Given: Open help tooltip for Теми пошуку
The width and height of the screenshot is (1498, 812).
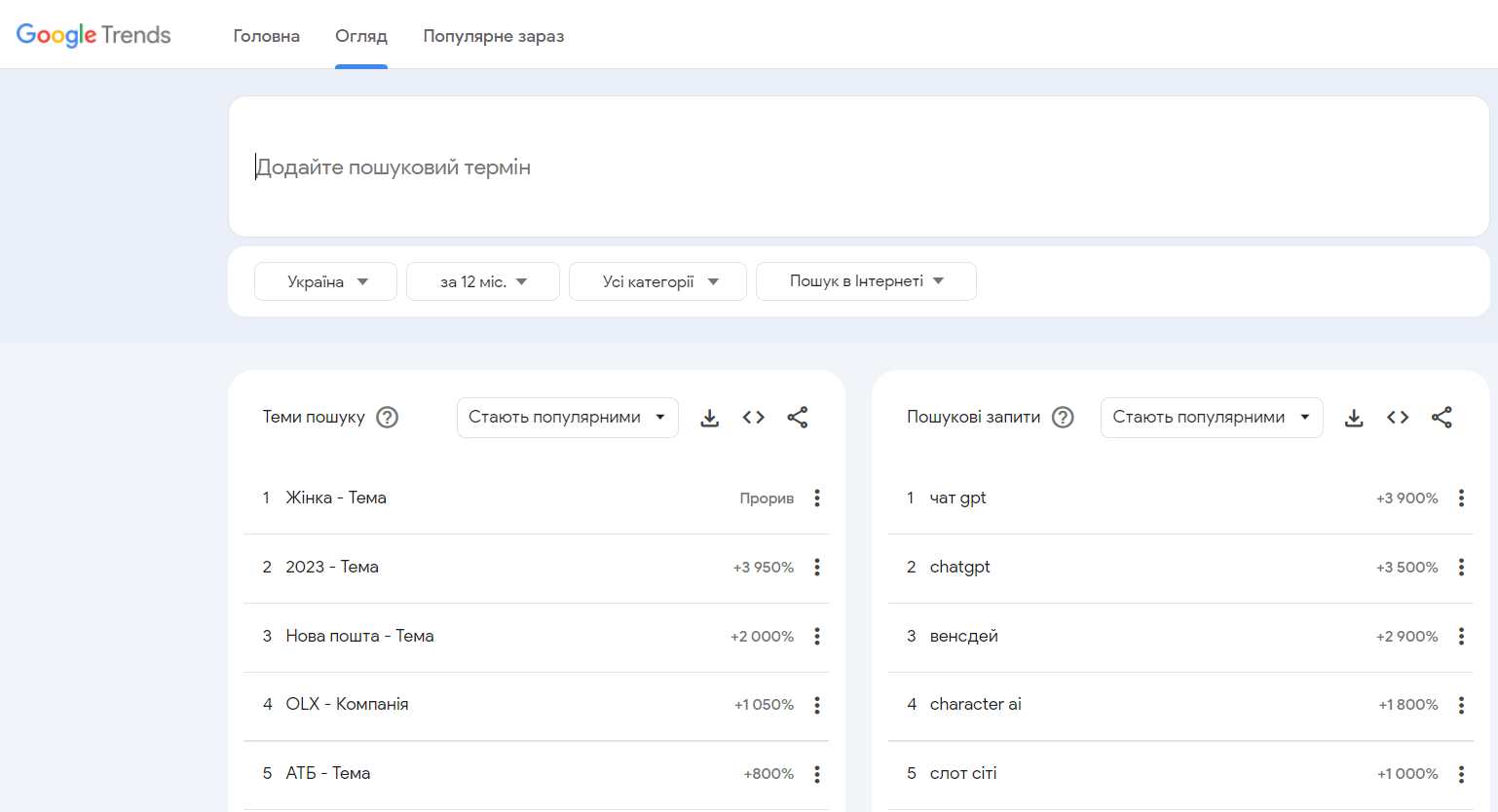Looking at the screenshot, I should 387,417.
